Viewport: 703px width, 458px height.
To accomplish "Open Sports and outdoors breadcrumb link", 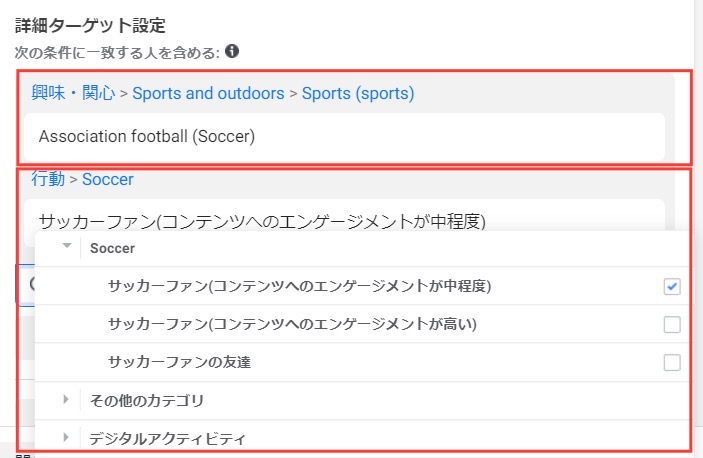I will 208,93.
